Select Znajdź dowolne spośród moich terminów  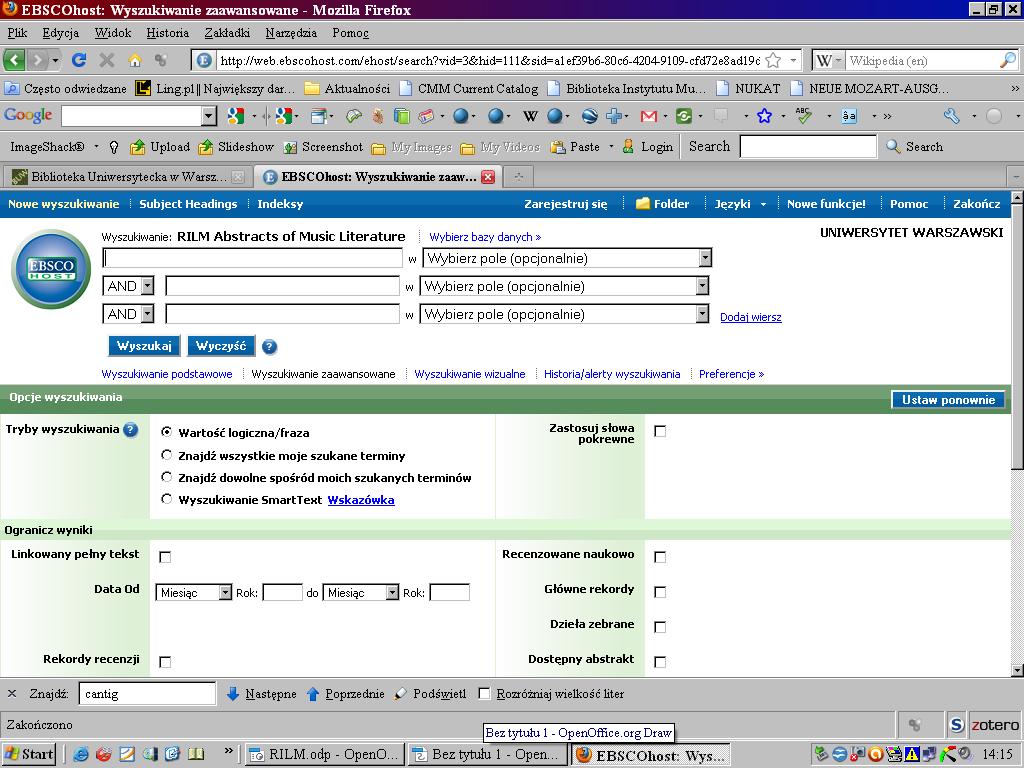[167, 477]
